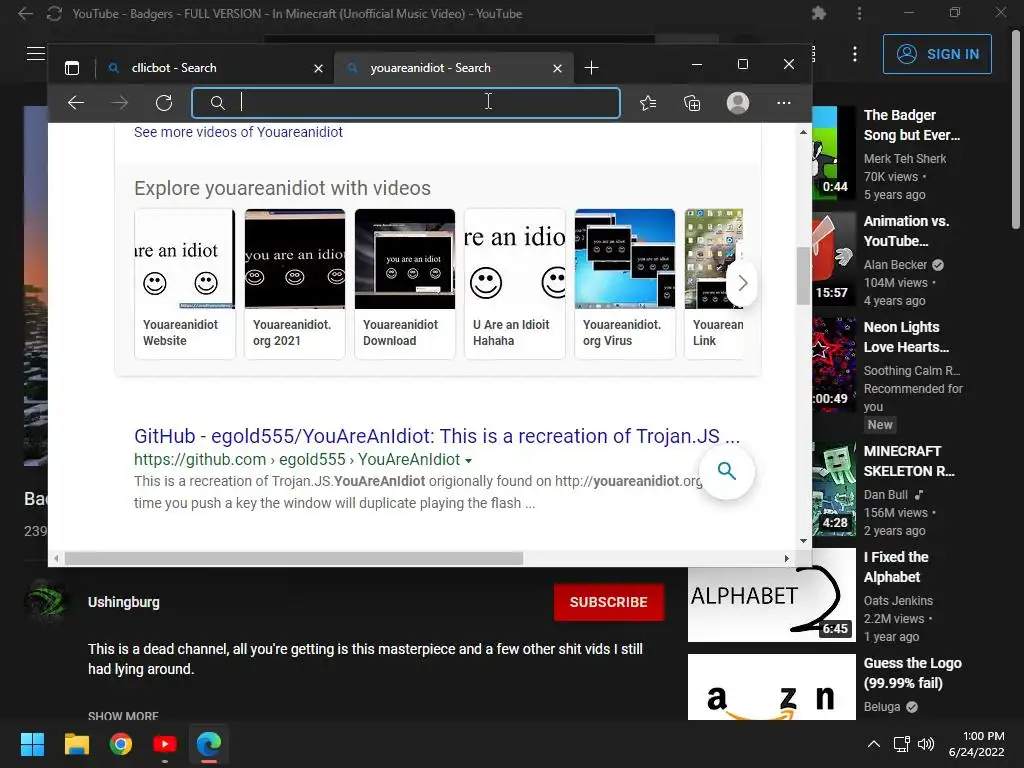Open Guess the Logo (99.99% fail) video
Image resolution: width=1024 pixels, height=768 pixels.
pos(912,673)
